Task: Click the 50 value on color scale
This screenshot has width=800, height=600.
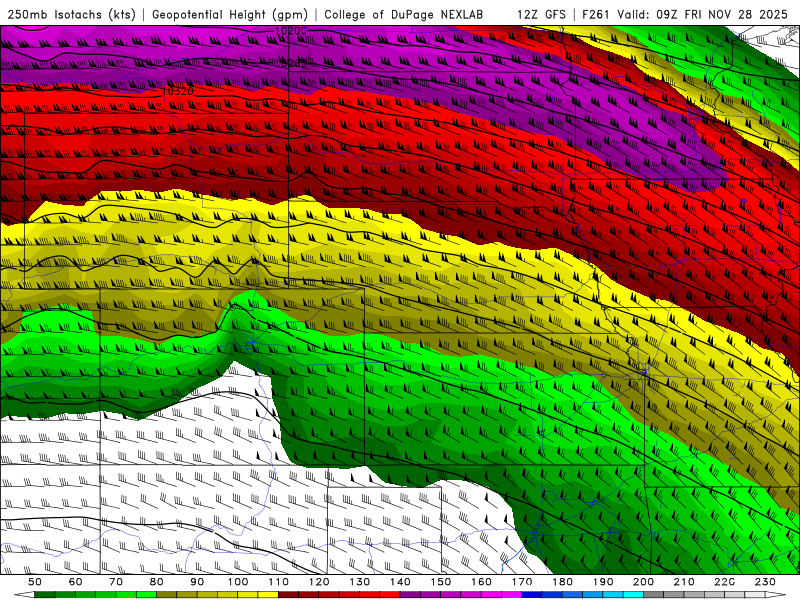Action: pyautogui.click(x=35, y=582)
